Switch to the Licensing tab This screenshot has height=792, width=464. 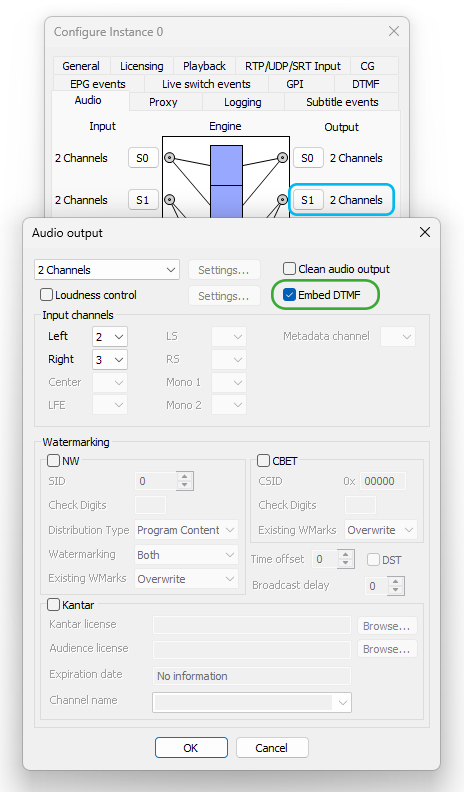[141, 66]
